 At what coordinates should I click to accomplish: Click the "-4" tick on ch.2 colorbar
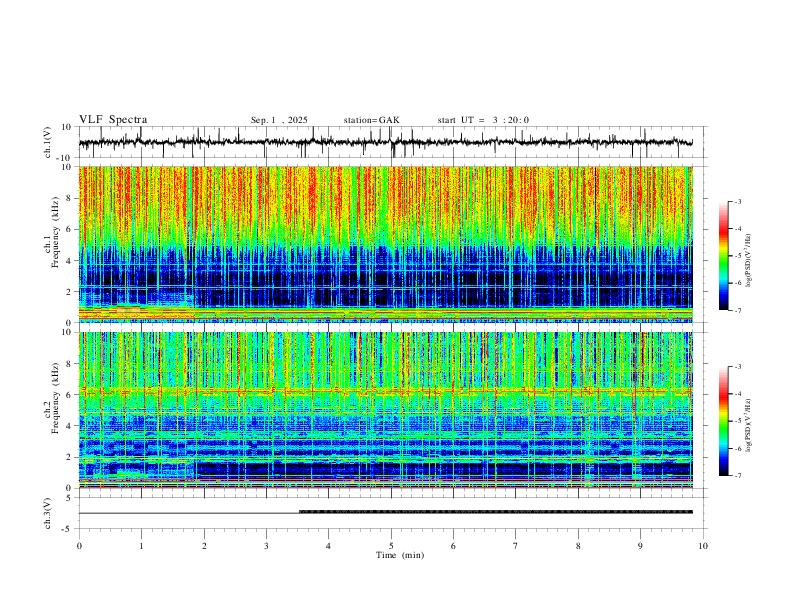click(738, 394)
